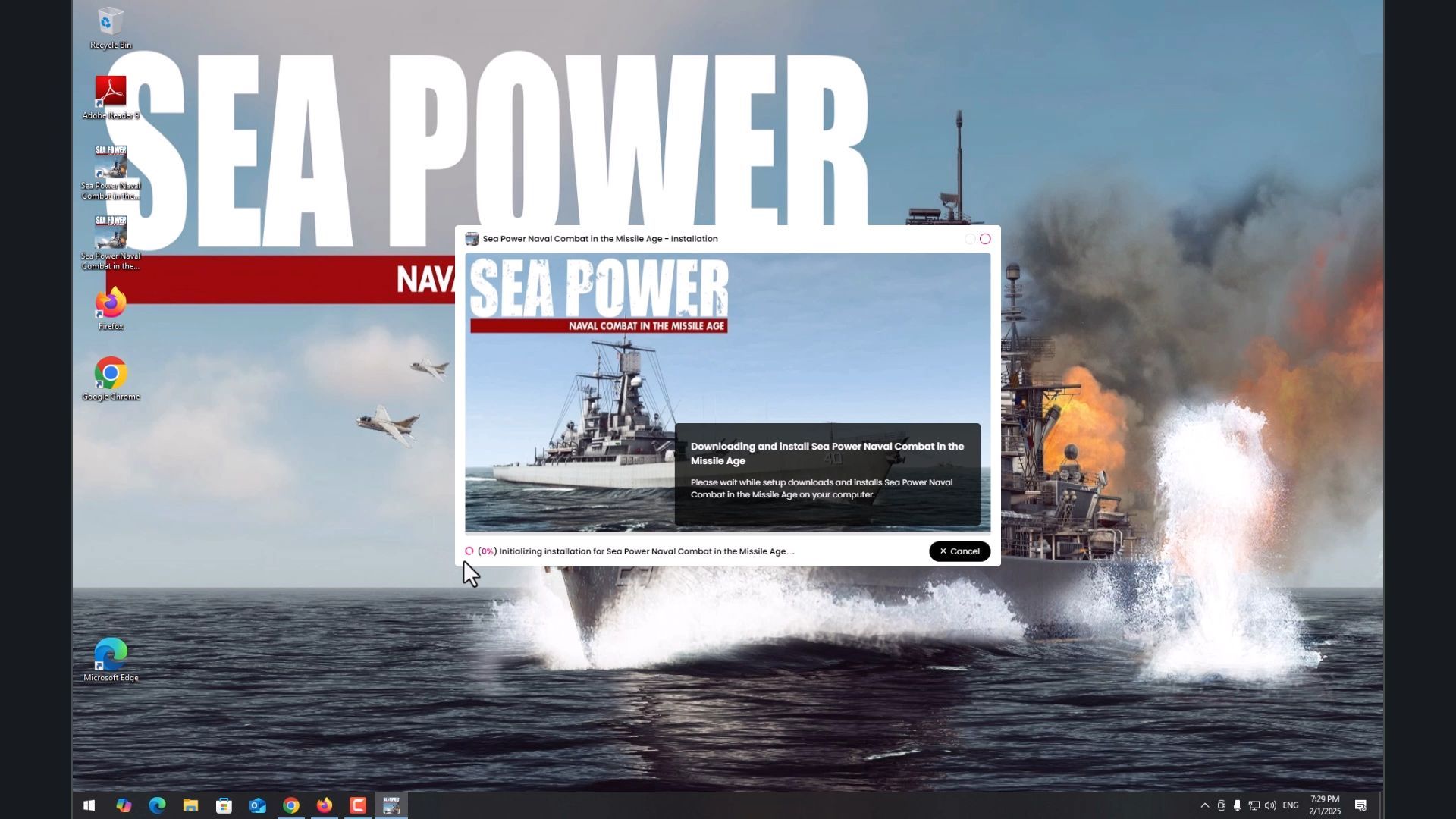
Task: Click the installer title bar app icon
Action: (x=472, y=239)
